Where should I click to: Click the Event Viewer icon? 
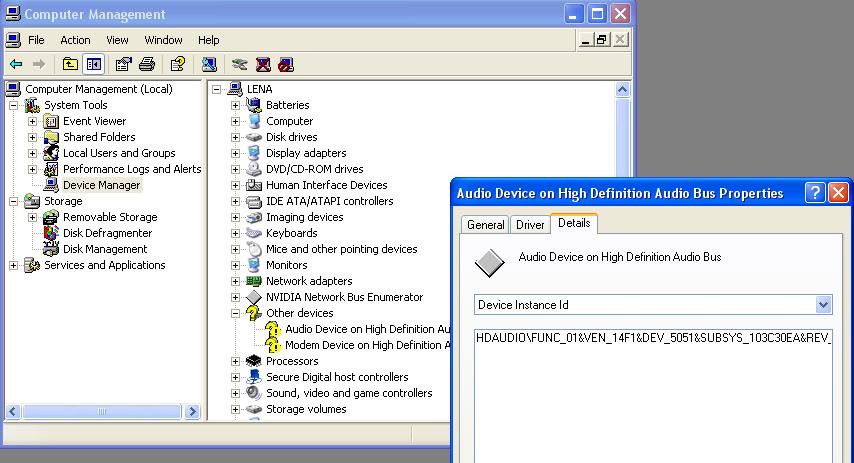point(51,121)
